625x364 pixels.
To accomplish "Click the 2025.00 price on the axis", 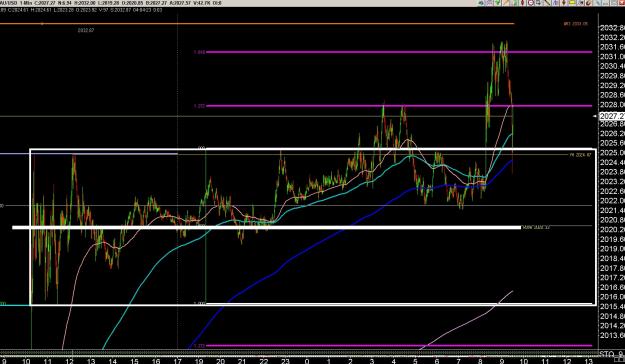I will click(x=612, y=153).
